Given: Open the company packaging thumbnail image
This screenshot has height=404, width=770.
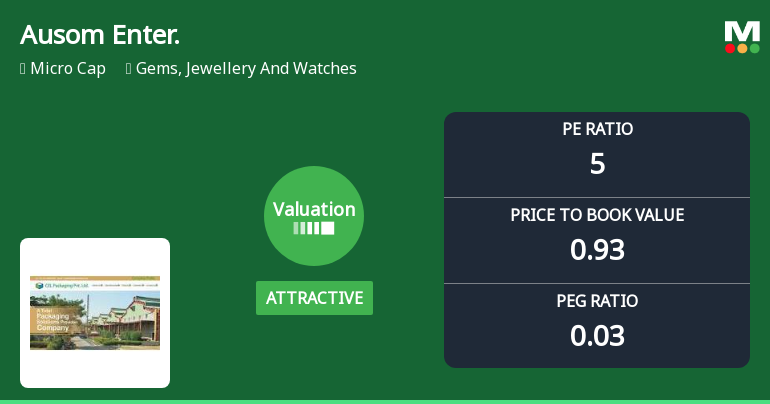Looking at the screenshot, I should point(95,313).
